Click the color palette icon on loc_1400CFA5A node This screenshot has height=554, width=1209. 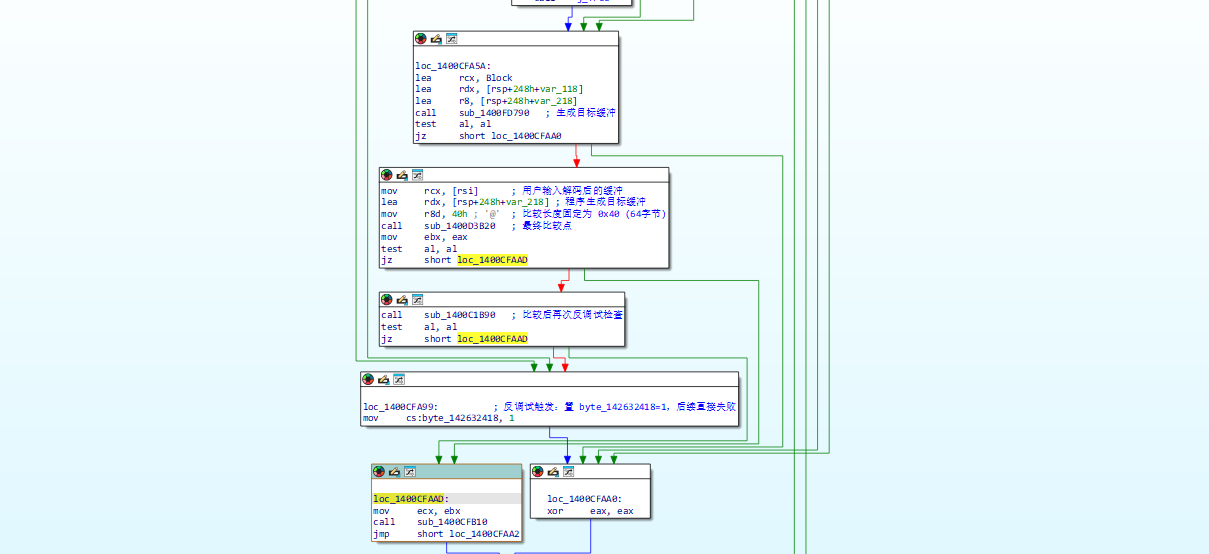tap(421, 39)
